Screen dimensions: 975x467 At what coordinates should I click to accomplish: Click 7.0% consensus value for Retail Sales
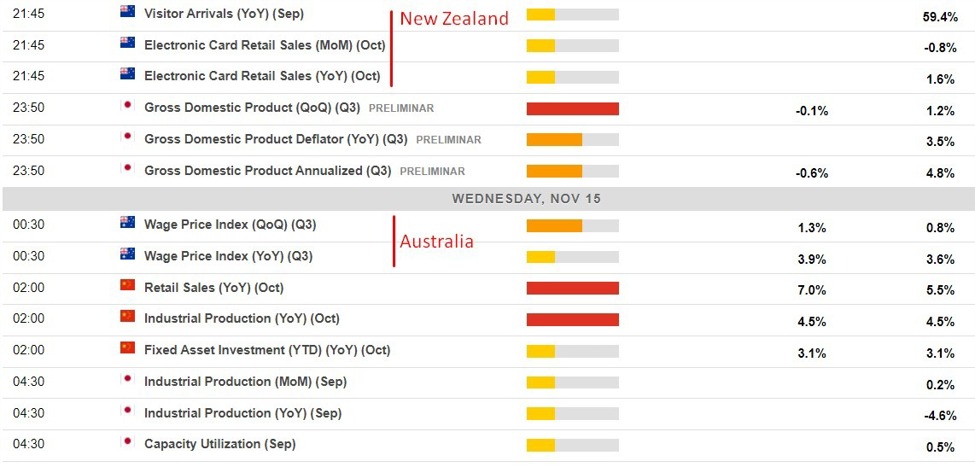[811, 290]
